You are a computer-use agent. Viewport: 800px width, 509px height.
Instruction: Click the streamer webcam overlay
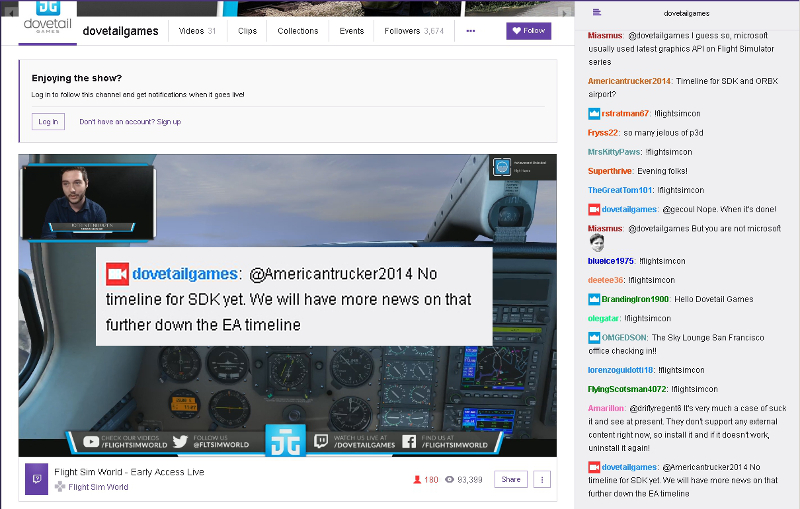click(x=88, y=202)
